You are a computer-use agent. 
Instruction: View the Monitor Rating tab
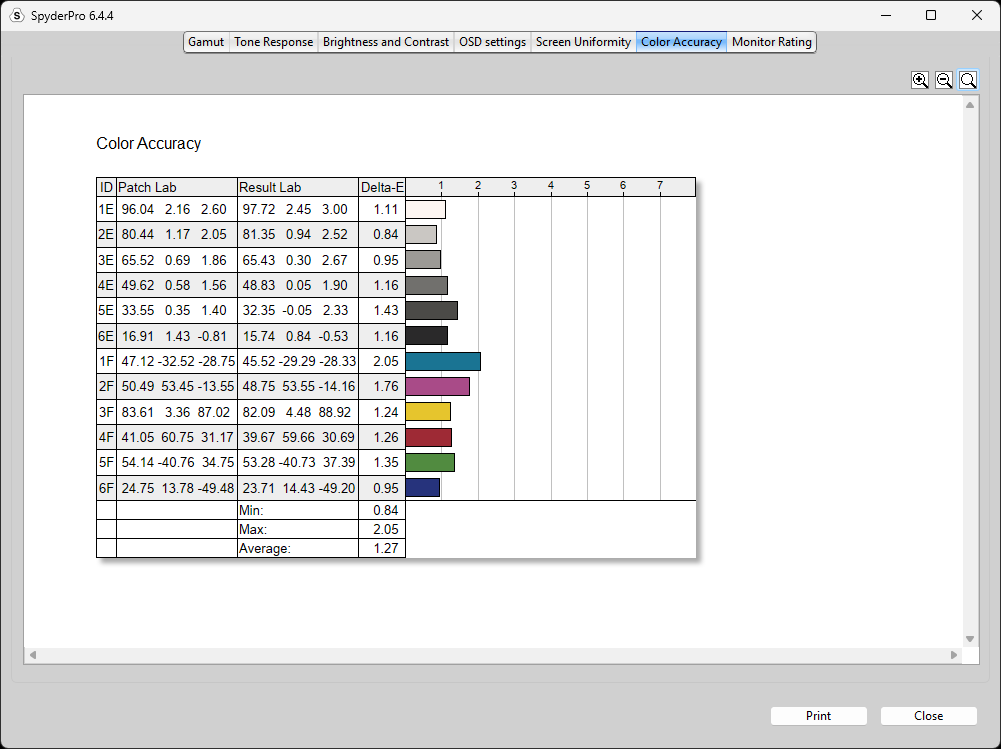pos(771,42)
